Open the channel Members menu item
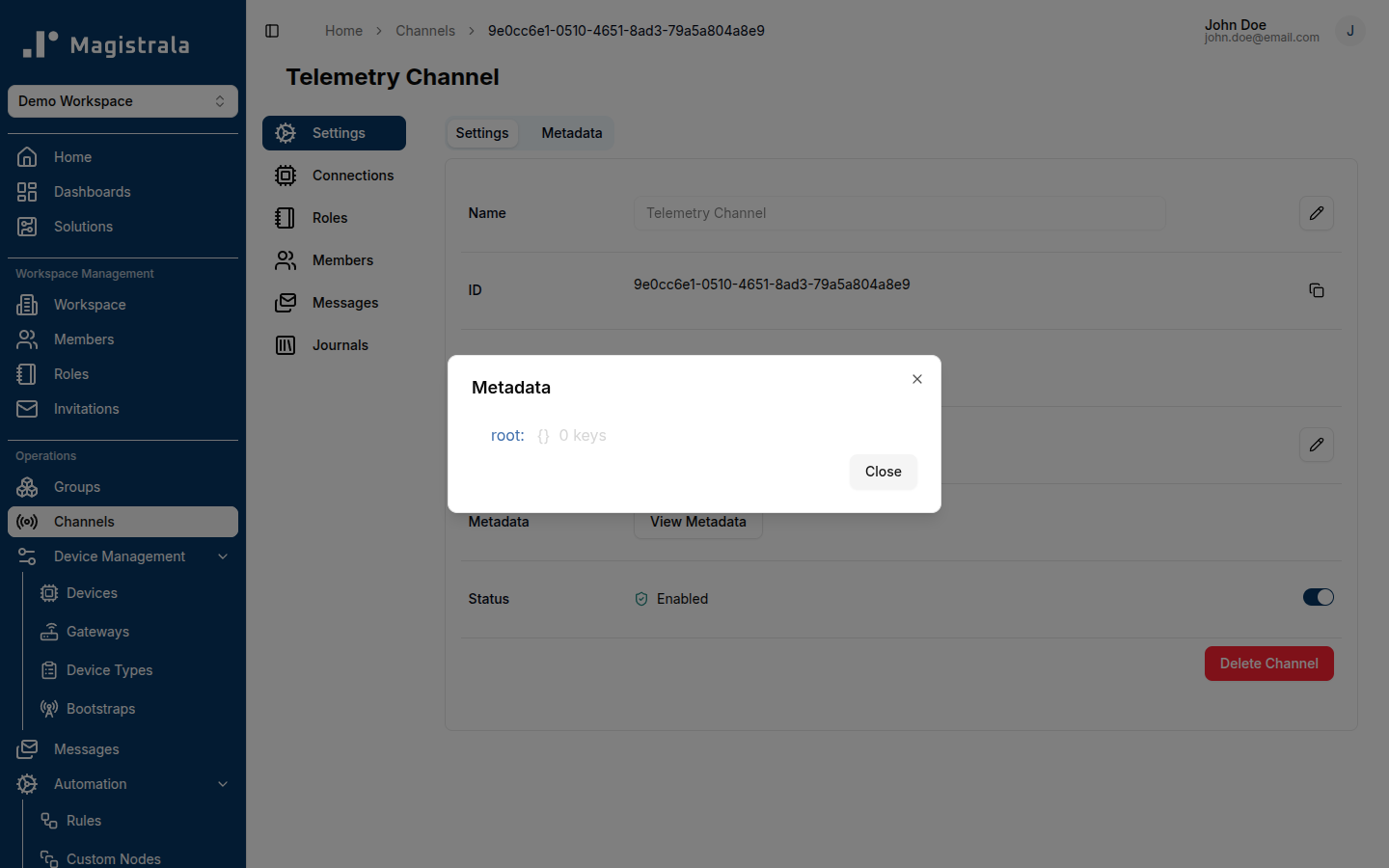1389x868 pixels. coord(334,260)
